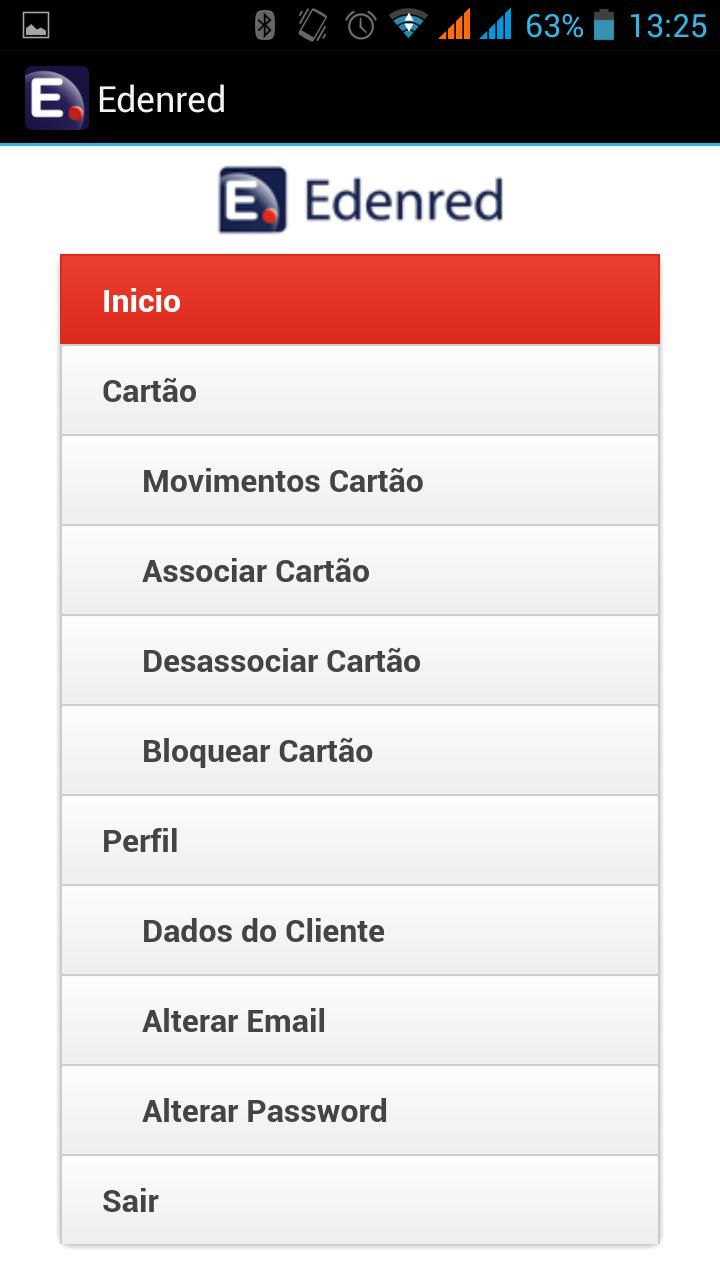720x1280 pixels.
Task: Tap the Bluetooth status icon
Action: (x=265, y=26)
